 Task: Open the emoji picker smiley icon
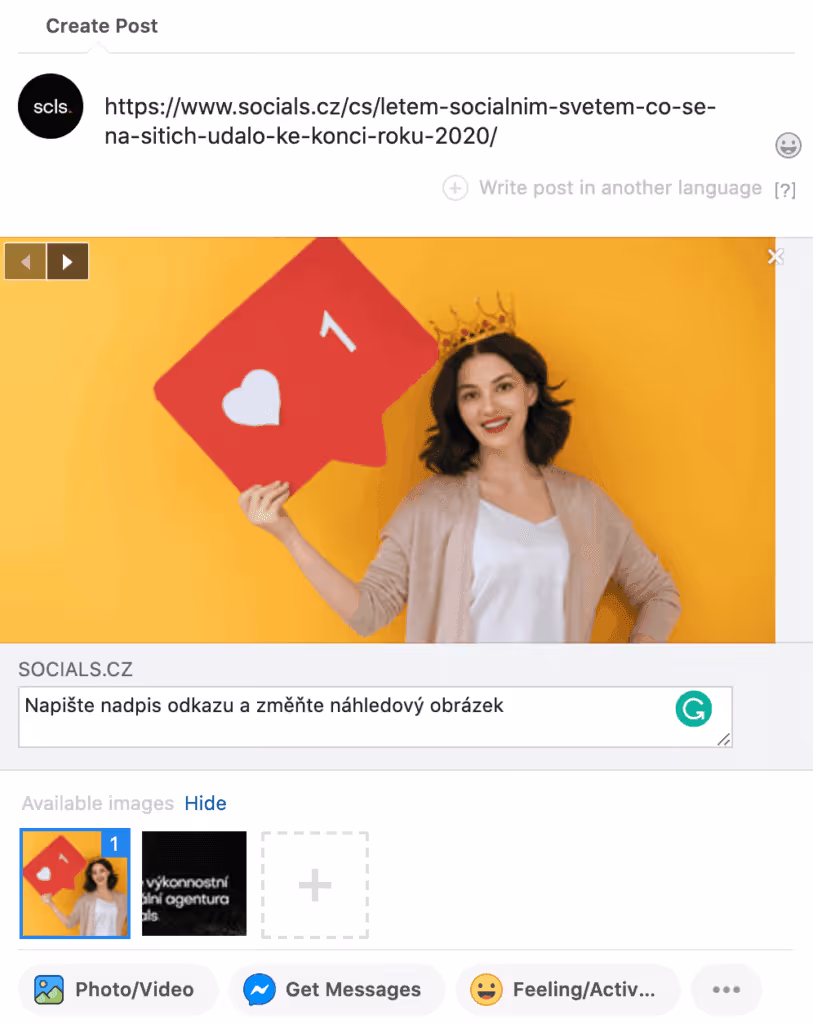(x=788, y=145)
